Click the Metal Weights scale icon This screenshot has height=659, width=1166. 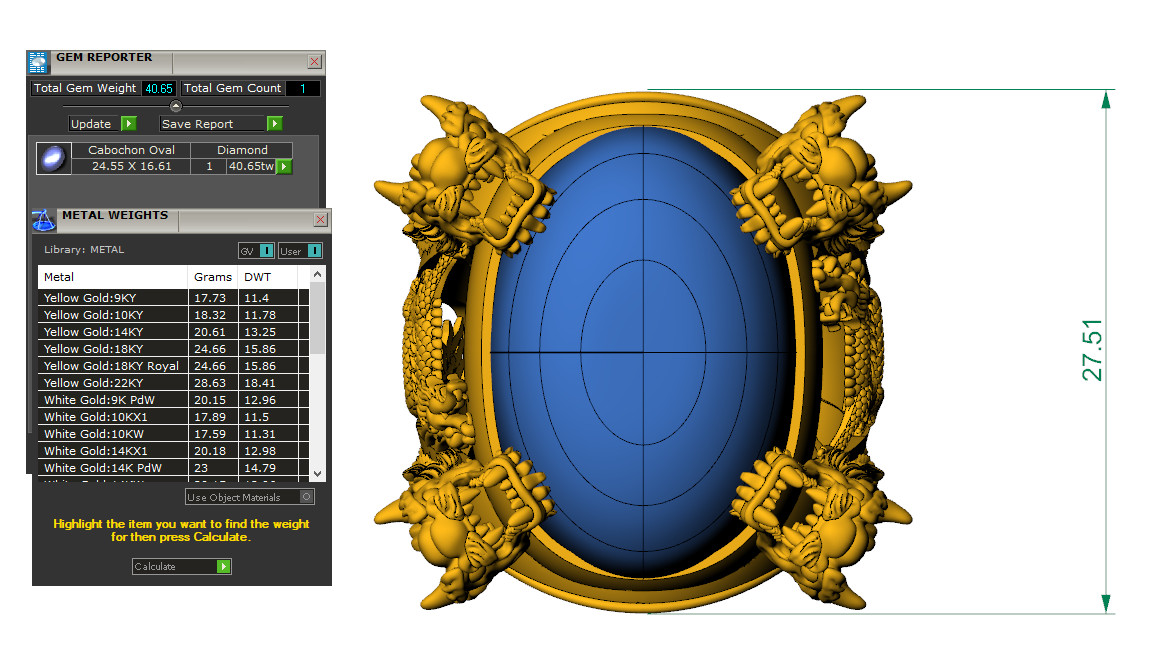point(44,219)
